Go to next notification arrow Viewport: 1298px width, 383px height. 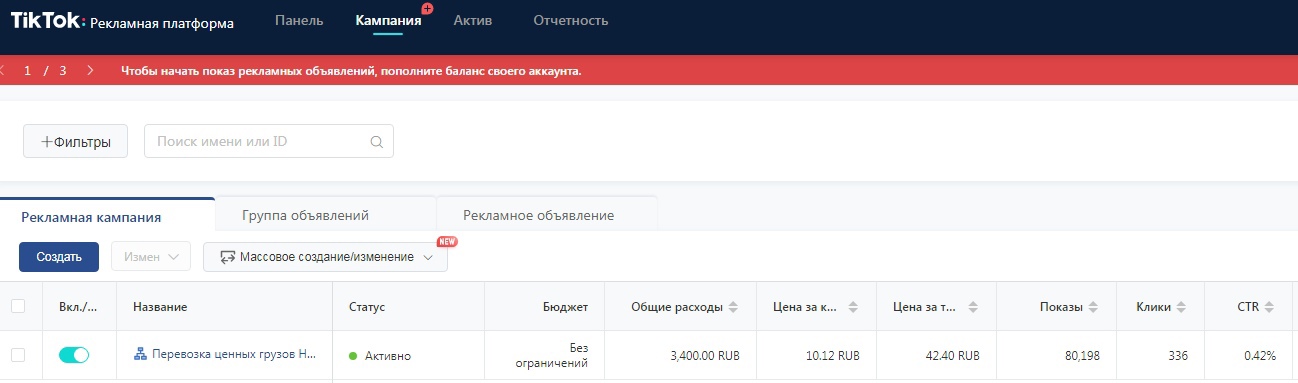coord(90,71)
